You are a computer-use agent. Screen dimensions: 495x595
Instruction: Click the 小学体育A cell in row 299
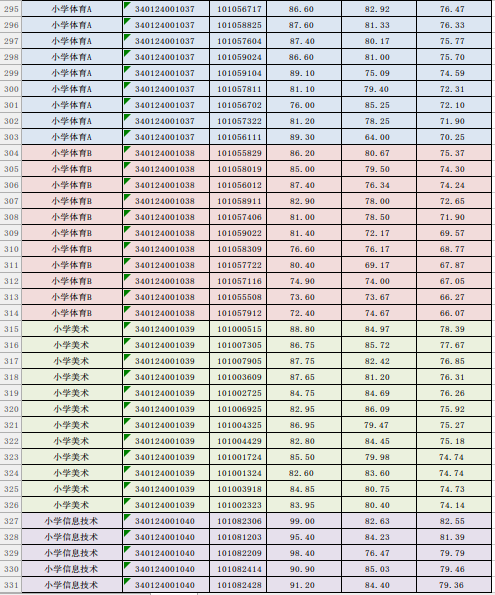click(72, 73)
